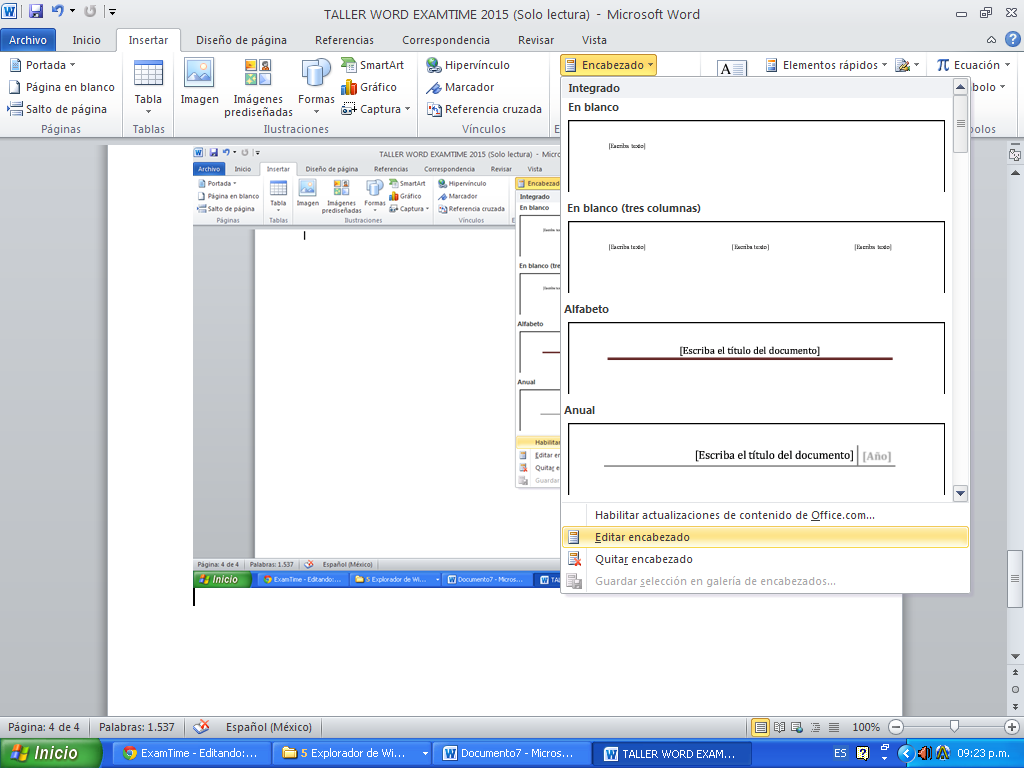Open the Referencias ribbon tab

coord(344,40)
